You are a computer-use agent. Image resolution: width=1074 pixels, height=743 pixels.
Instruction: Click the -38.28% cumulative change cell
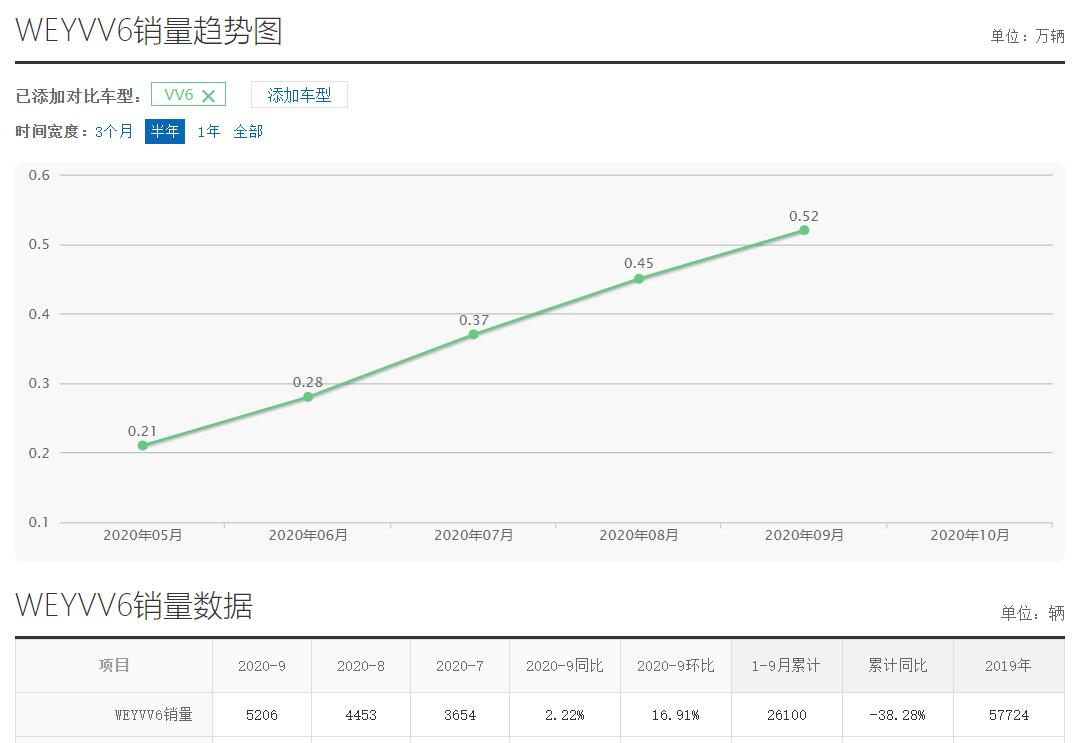(x=897, y=715)
